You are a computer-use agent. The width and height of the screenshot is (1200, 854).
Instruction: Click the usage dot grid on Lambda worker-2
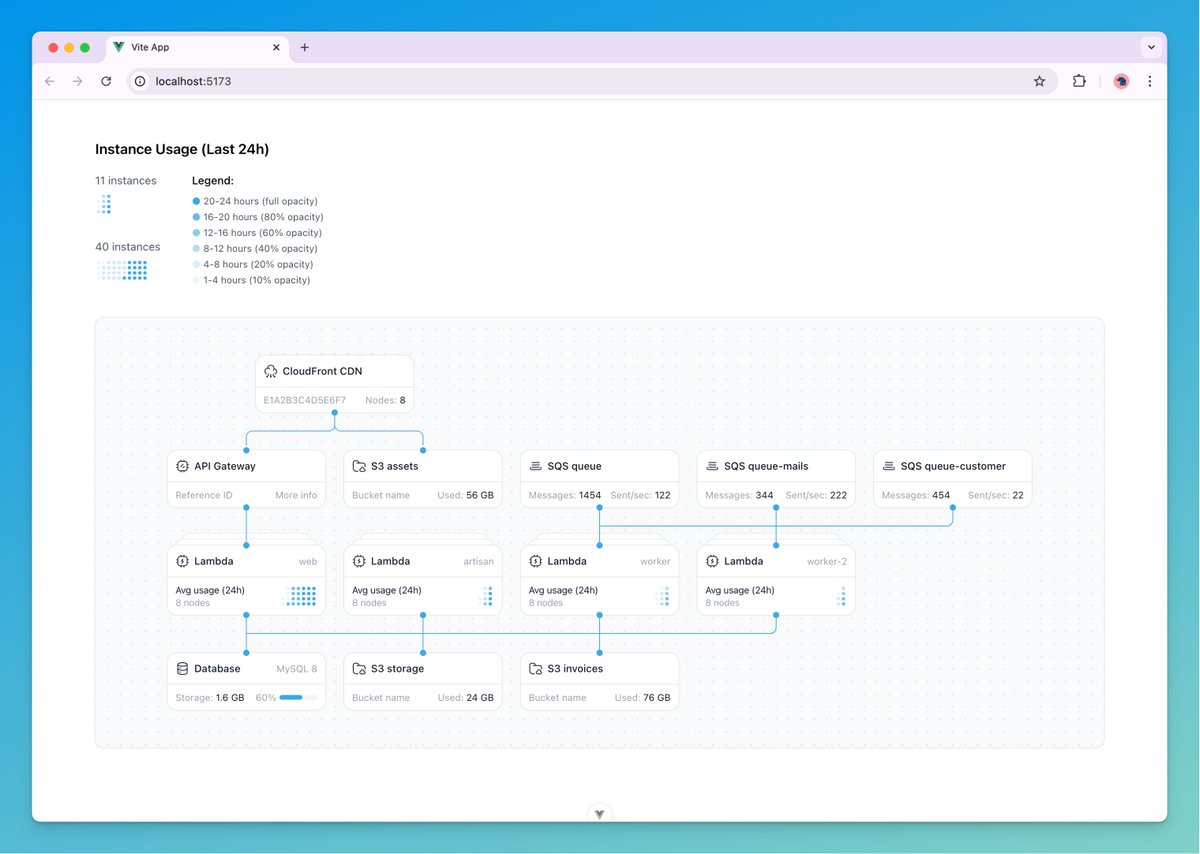tap(841, 596)
